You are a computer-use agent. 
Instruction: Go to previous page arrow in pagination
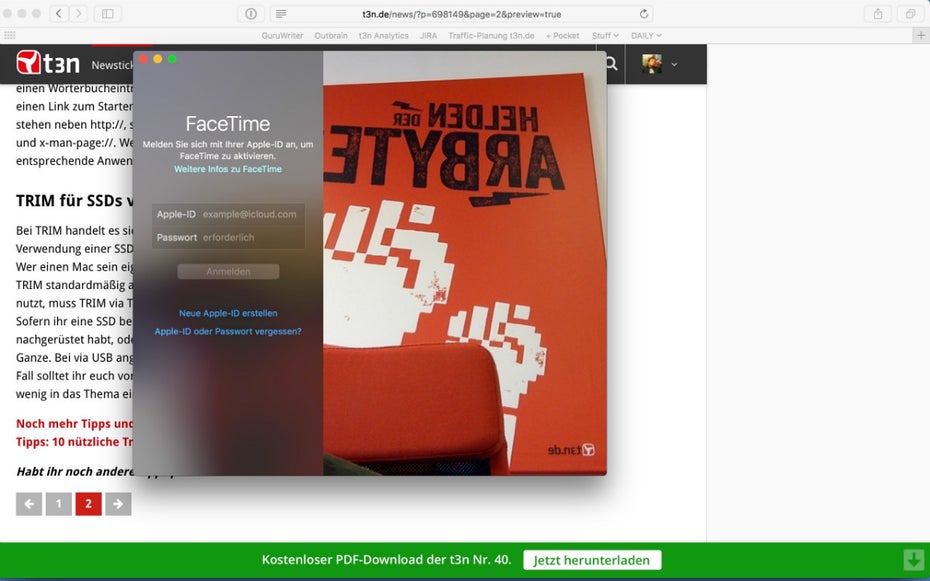click(x=29, y=504)
